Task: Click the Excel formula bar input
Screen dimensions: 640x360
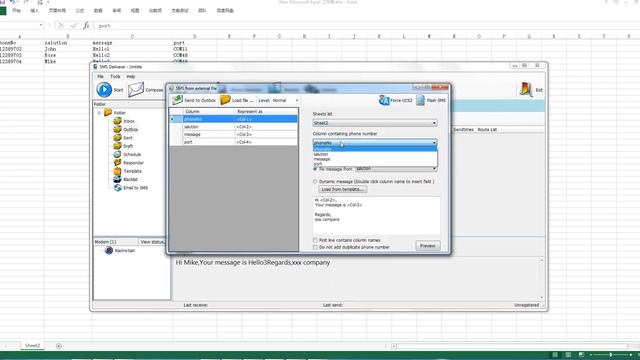Action: click(x=367, y=26)
